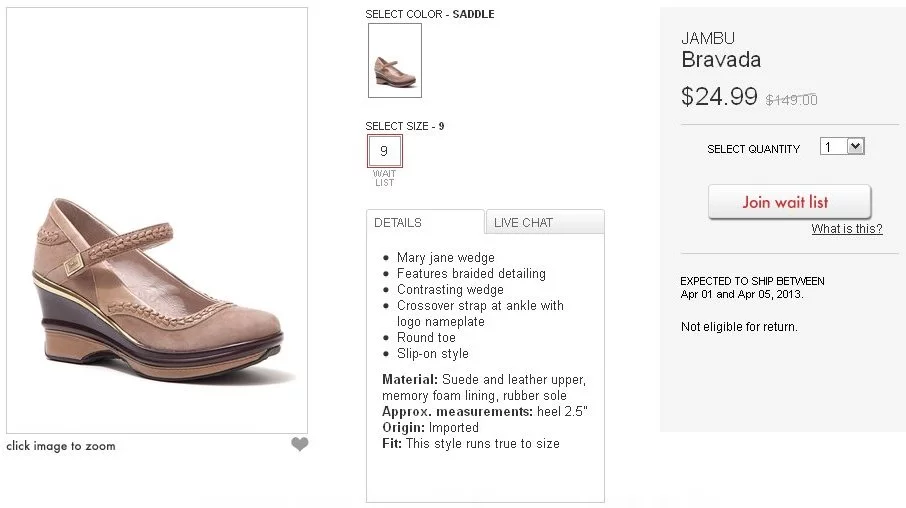This screenshot has height=508, width=906.
Task: Click the Bravada product title
Action: pos(721,60)
